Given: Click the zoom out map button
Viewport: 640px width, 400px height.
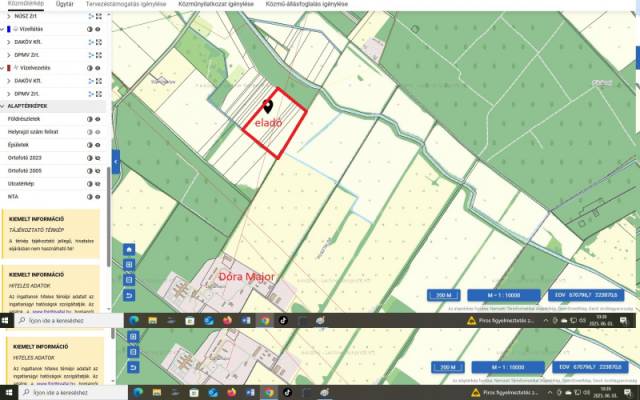Looking at the screenshot, I should [x=128, y=280].
